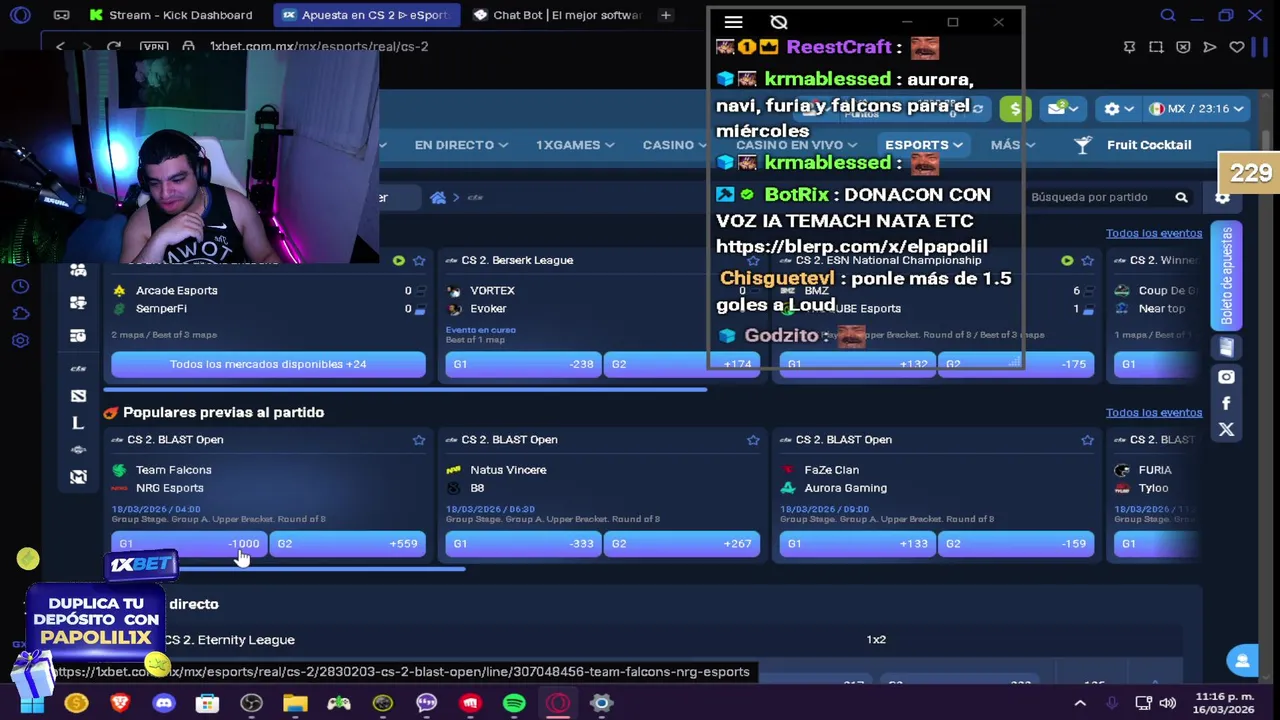Image resolution: width=1280 pixels, height=720 pixels.
Task: Open File Explorer in the taskbar
Action: [x=295, y=703]
